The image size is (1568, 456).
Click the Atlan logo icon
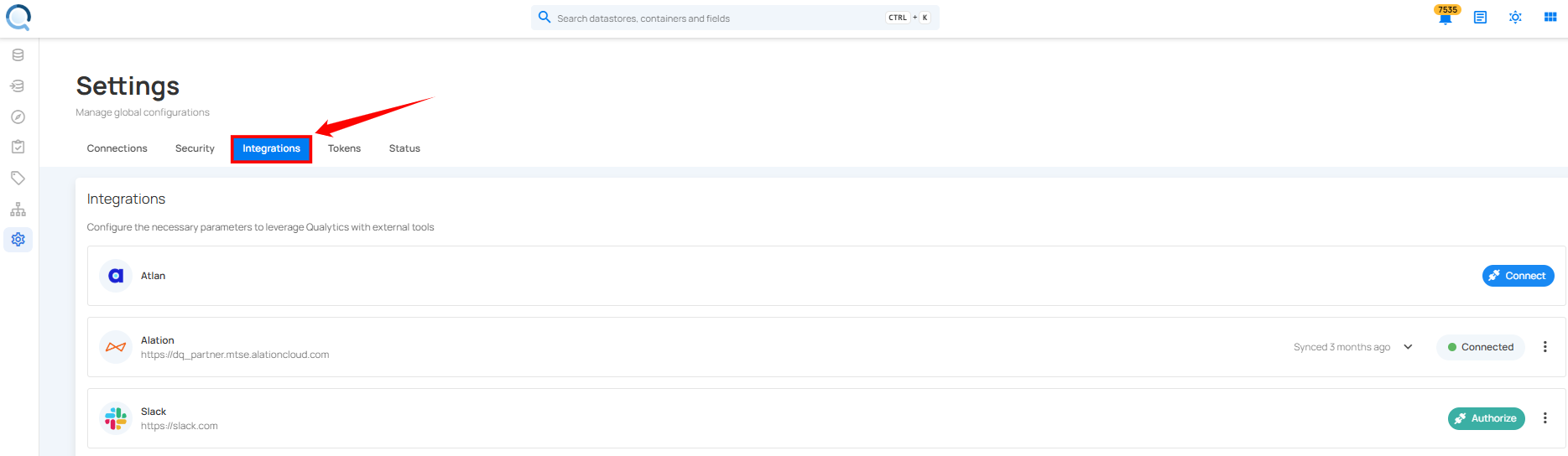click(x=116, y=276)
